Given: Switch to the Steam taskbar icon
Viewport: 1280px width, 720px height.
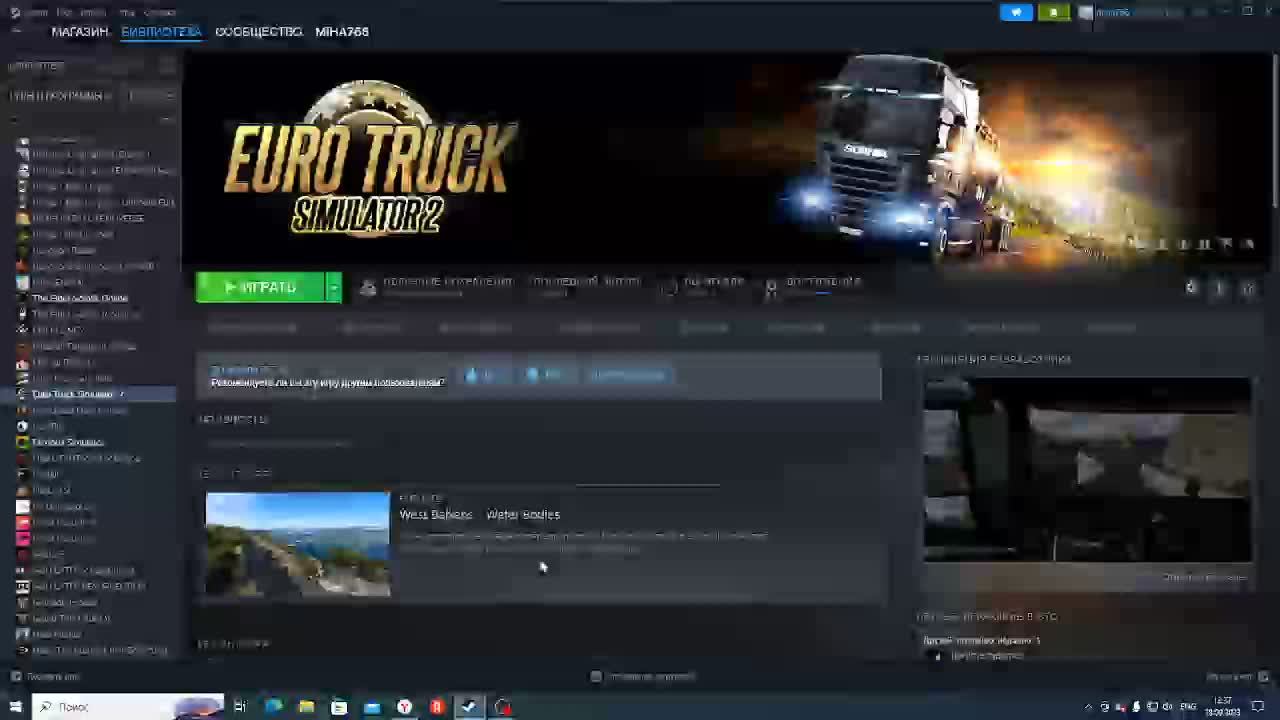Looking at the screenshot, I should coord(470,707).
